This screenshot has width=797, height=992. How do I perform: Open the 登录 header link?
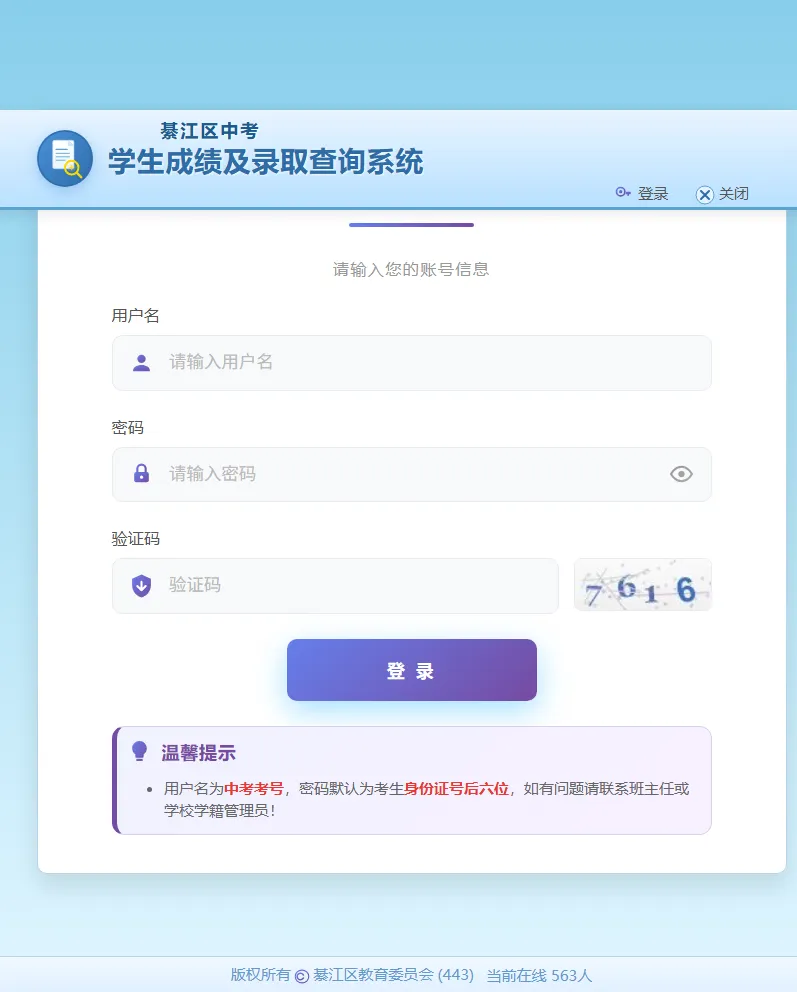coord(652,194)
